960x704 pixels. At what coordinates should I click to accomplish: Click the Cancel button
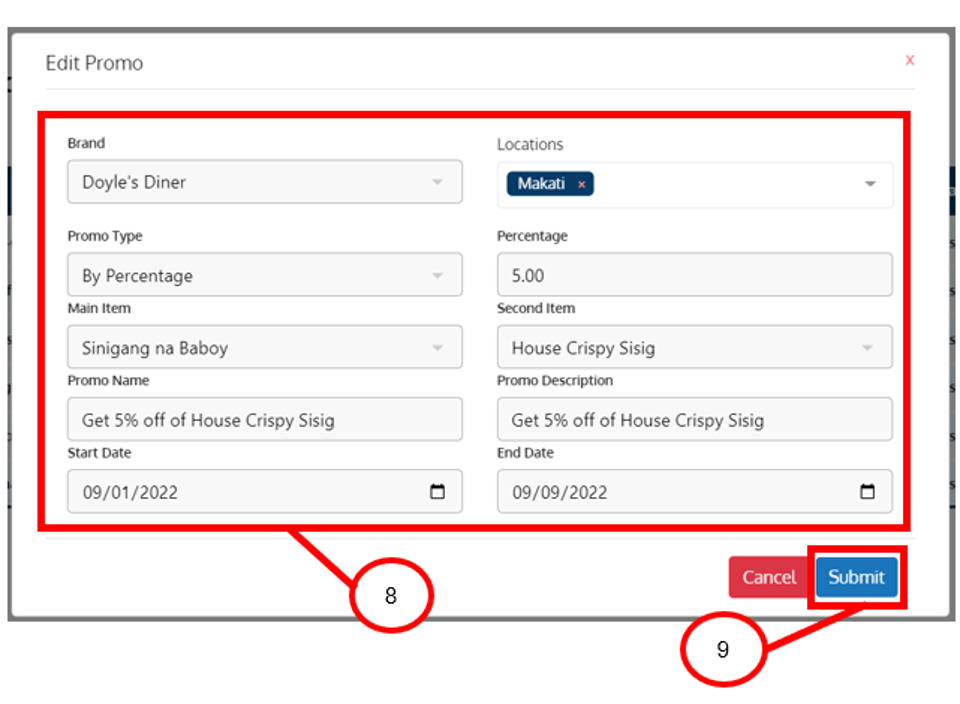tap(769, 577)
